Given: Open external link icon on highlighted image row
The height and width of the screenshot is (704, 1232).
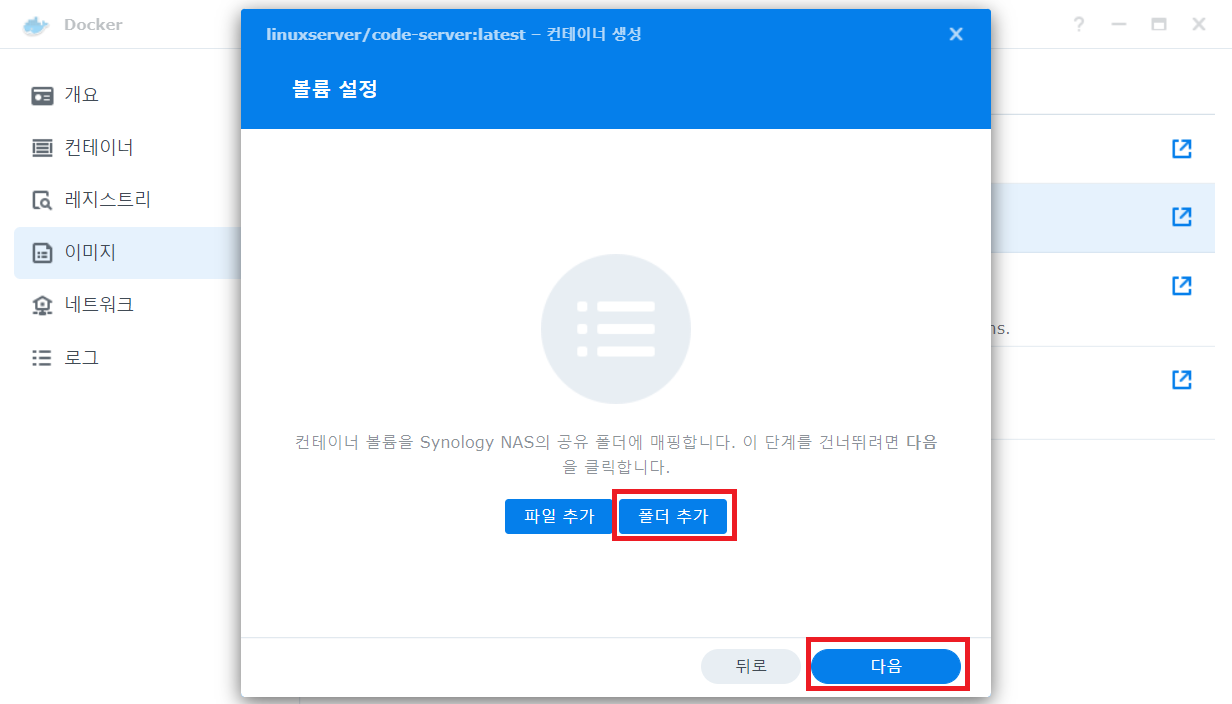Looking at the screenshot, I should click(x=1181, y=216).
